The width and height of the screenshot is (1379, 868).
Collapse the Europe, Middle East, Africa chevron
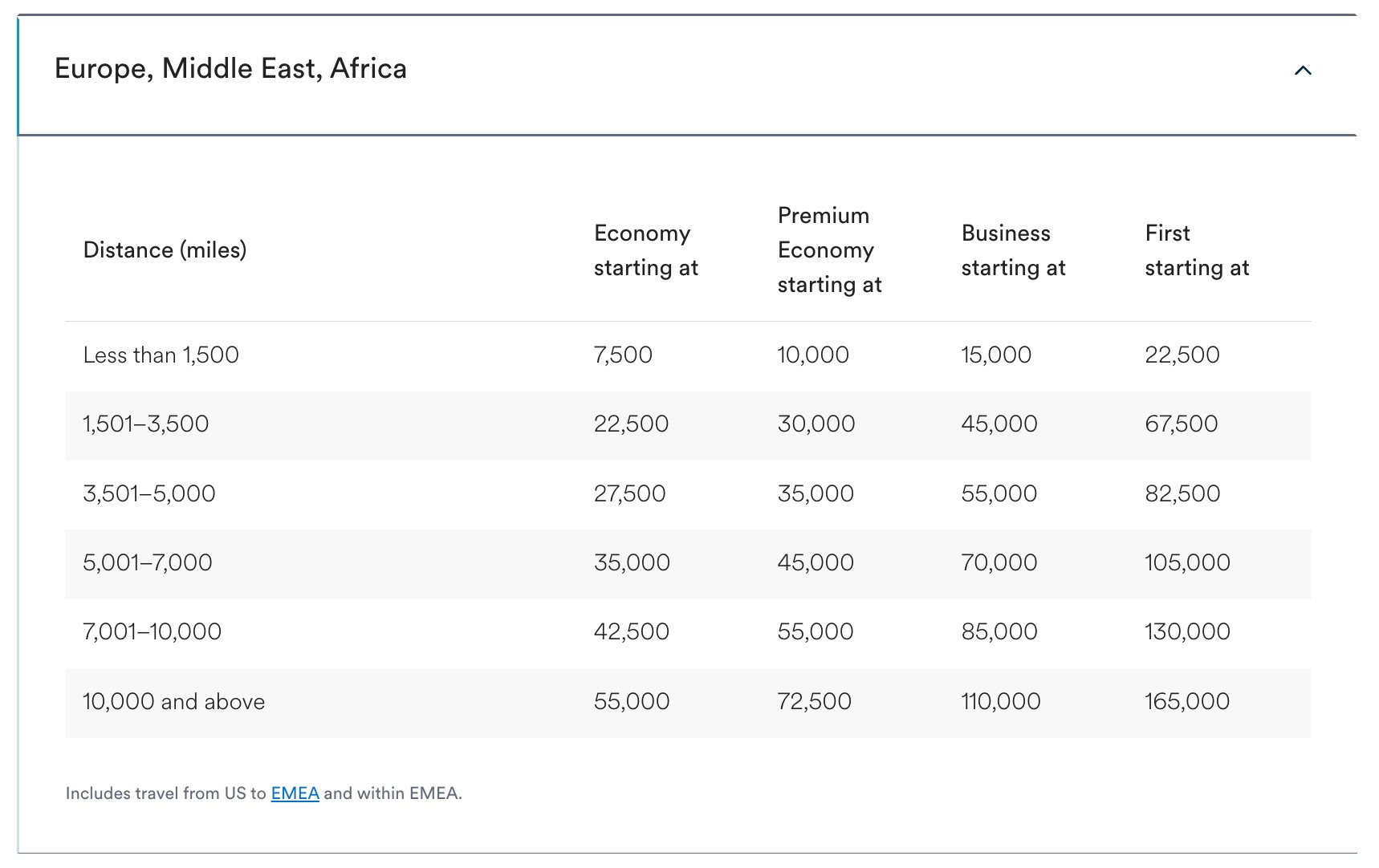tap(1303, 71)
